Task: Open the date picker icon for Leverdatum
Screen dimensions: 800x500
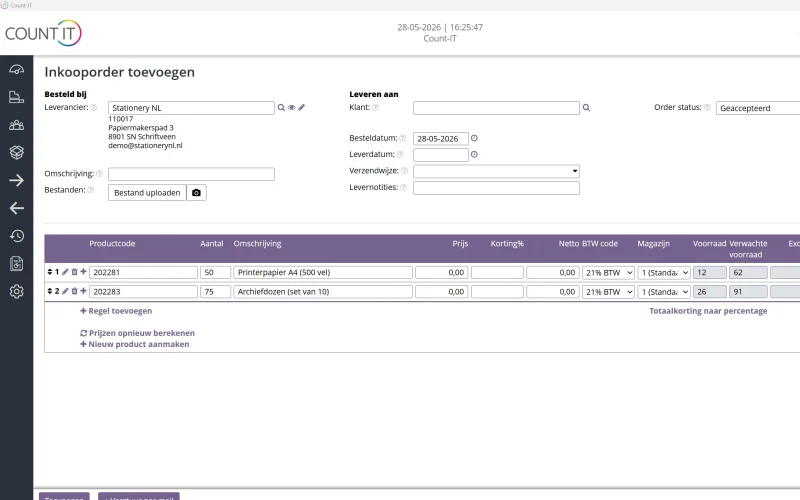Action: tap(474, 155)
